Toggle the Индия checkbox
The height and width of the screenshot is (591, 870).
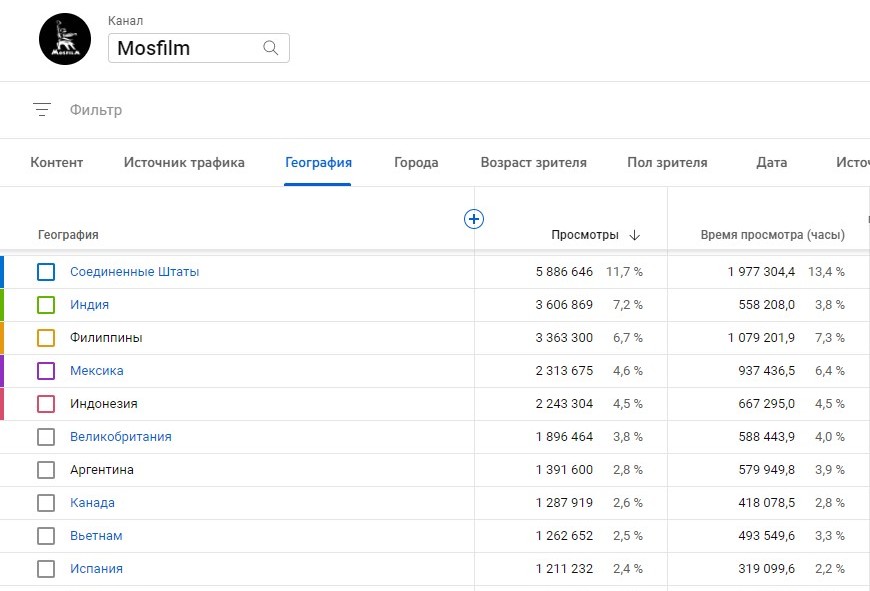coord(46,305)
